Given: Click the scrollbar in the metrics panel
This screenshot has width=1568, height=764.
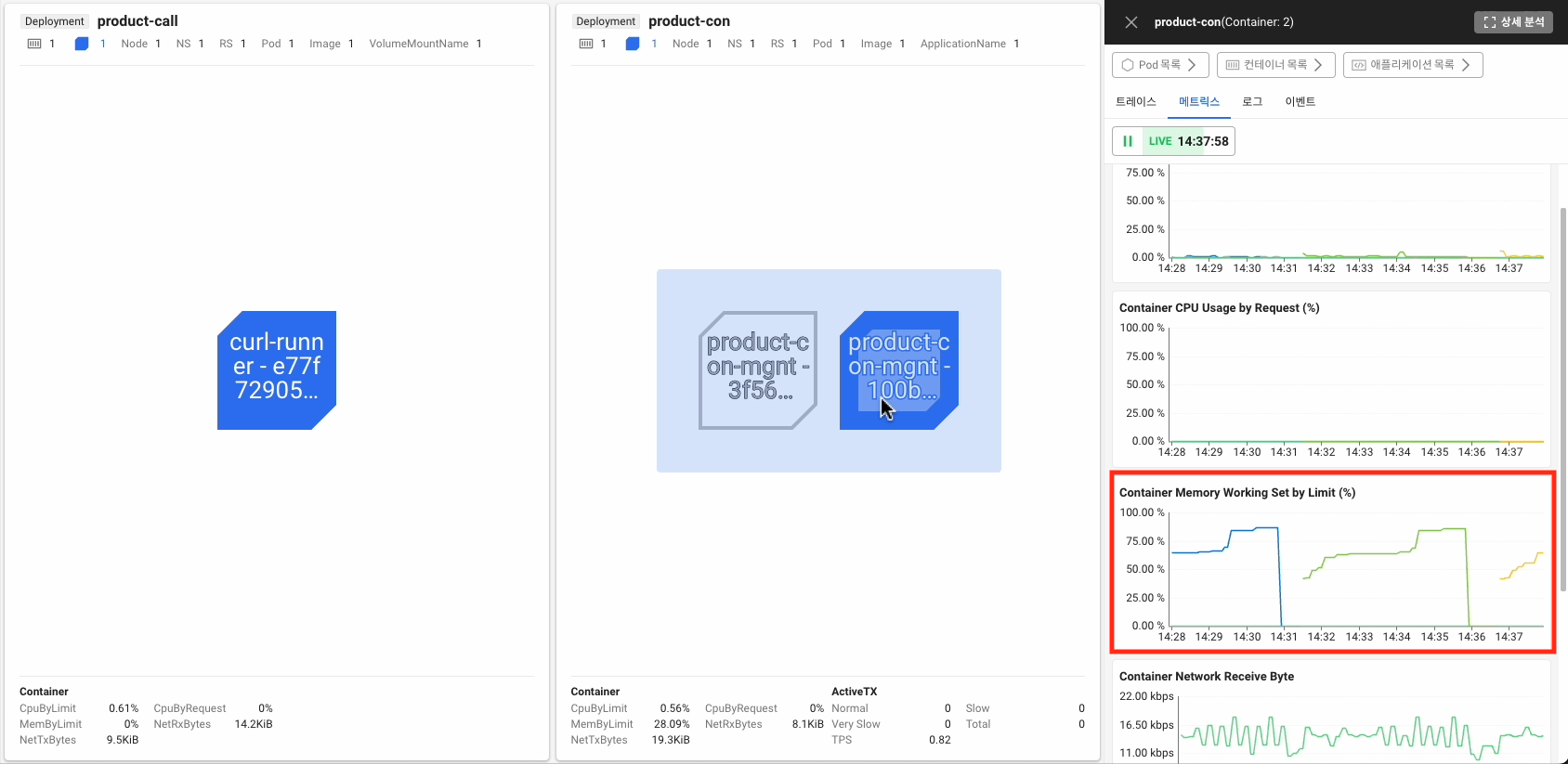Looking at the screenshot, I should pos(1562,399).
